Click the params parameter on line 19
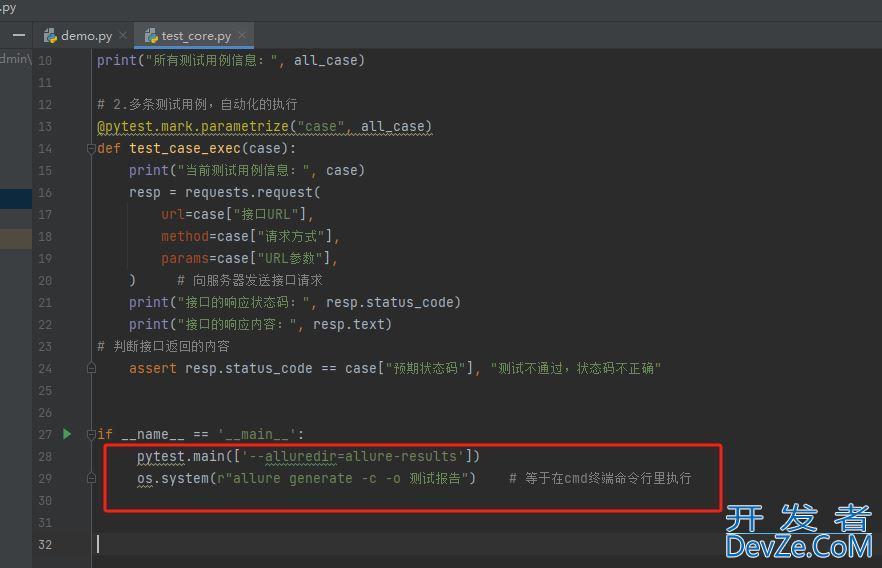The height and width of the screenshot is (568, 882). [x=185, y=258]
